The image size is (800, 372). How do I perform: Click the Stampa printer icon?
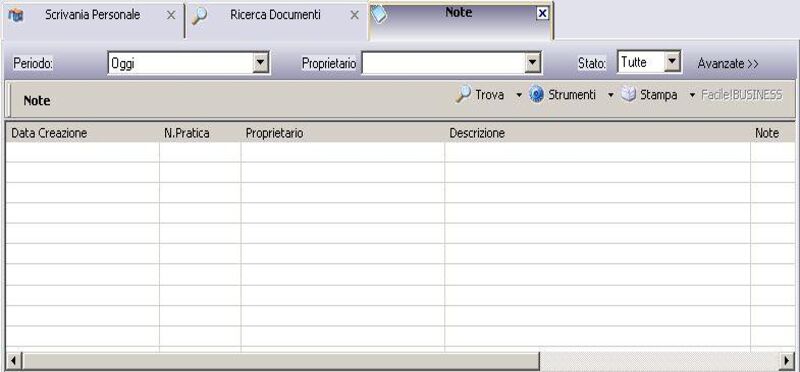(629, 94)
